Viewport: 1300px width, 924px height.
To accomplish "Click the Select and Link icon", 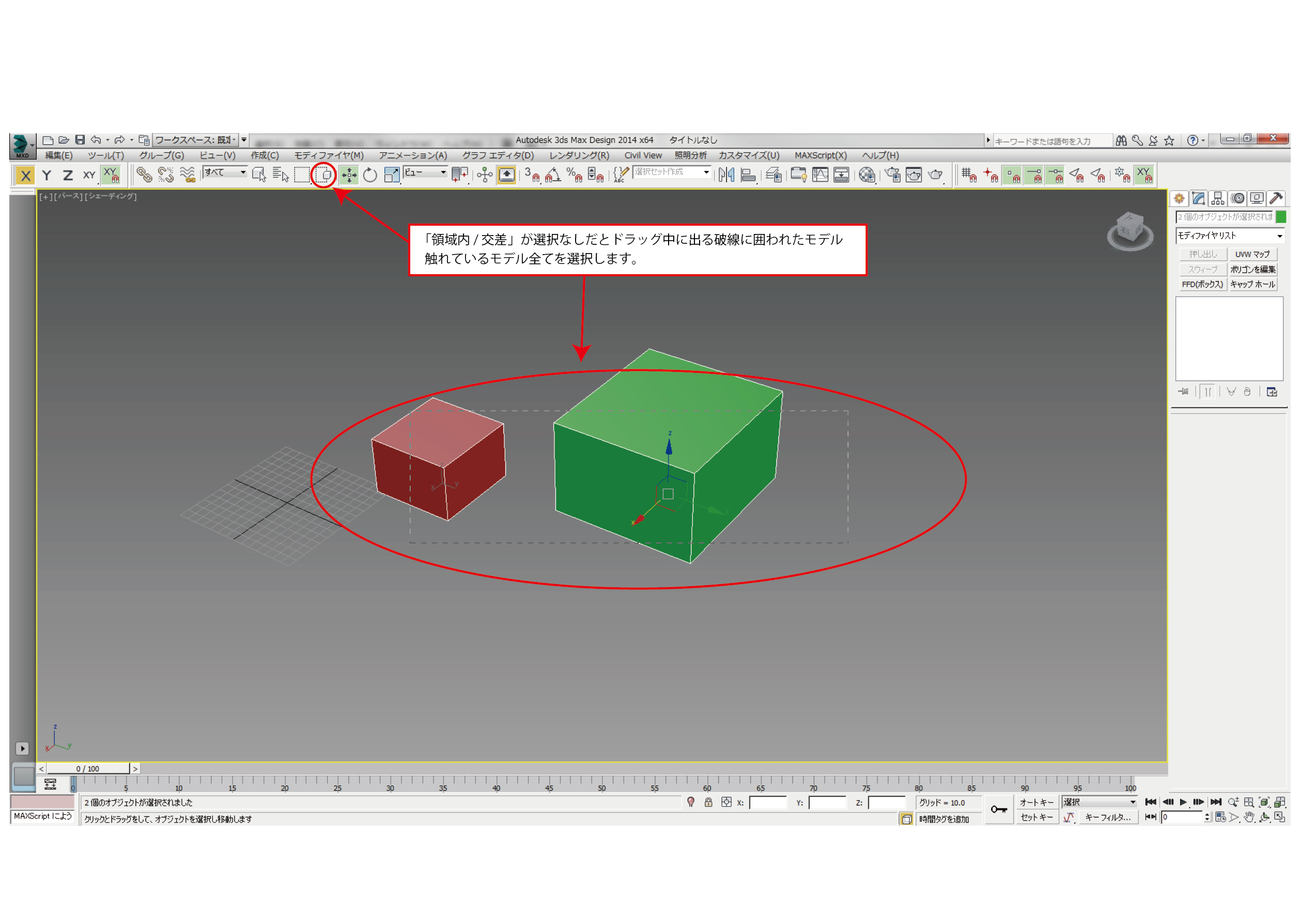I will click(x=144, y=175).
